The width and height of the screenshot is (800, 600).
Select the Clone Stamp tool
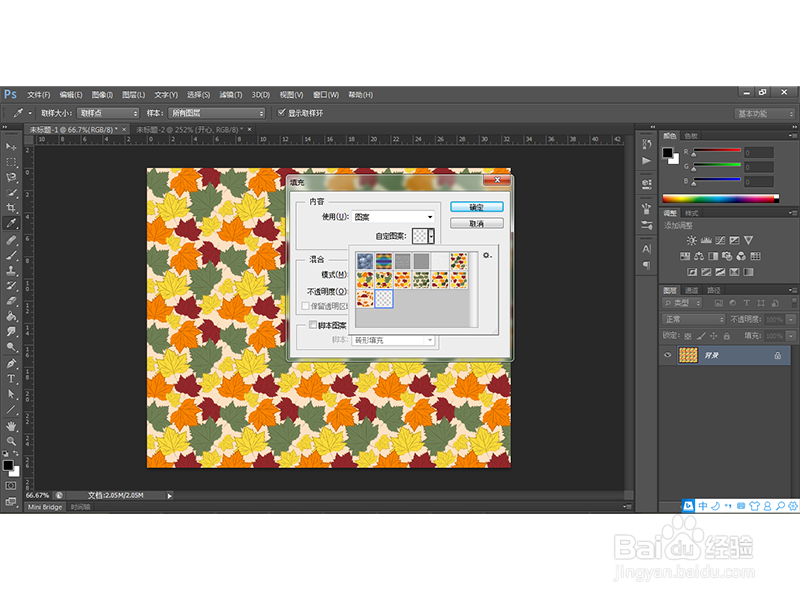(11, 270)
